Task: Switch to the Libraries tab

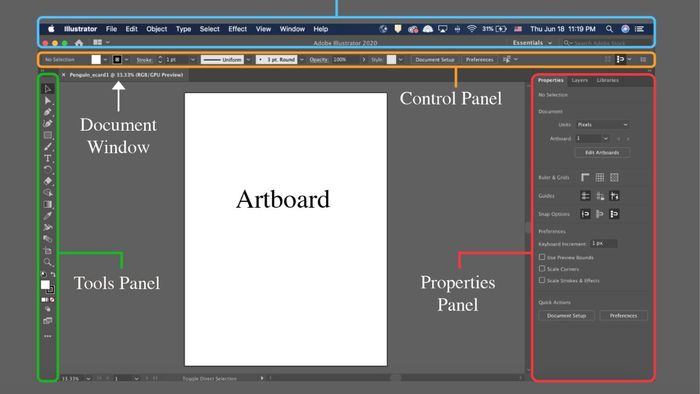Action: point(608,80)
